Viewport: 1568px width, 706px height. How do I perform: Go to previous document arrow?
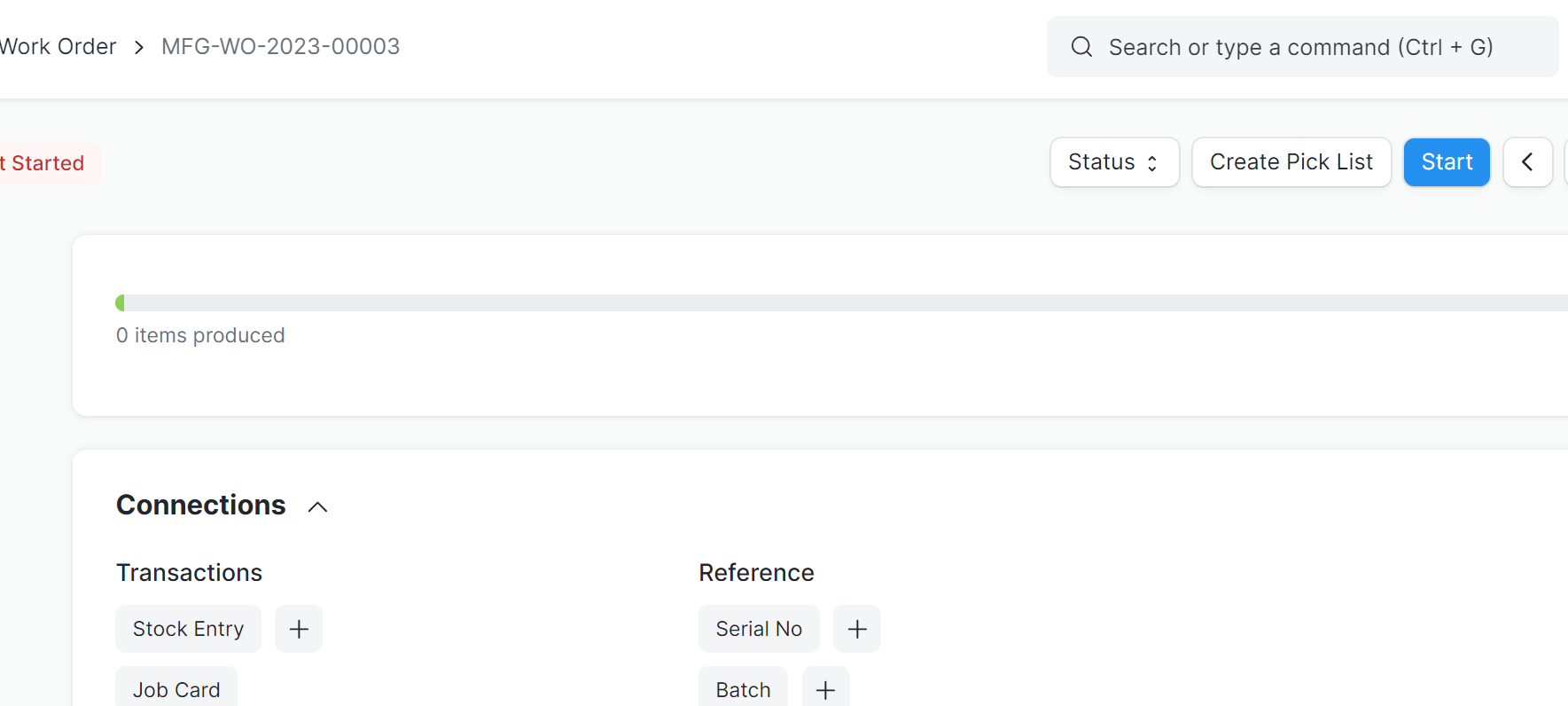click(1527, 162)
